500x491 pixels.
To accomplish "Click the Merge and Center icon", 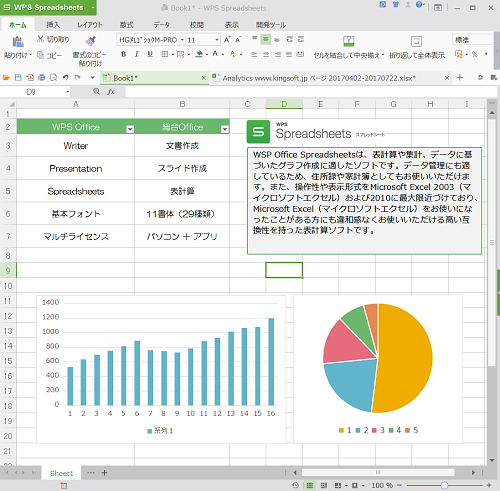I will tap(348, 41).
